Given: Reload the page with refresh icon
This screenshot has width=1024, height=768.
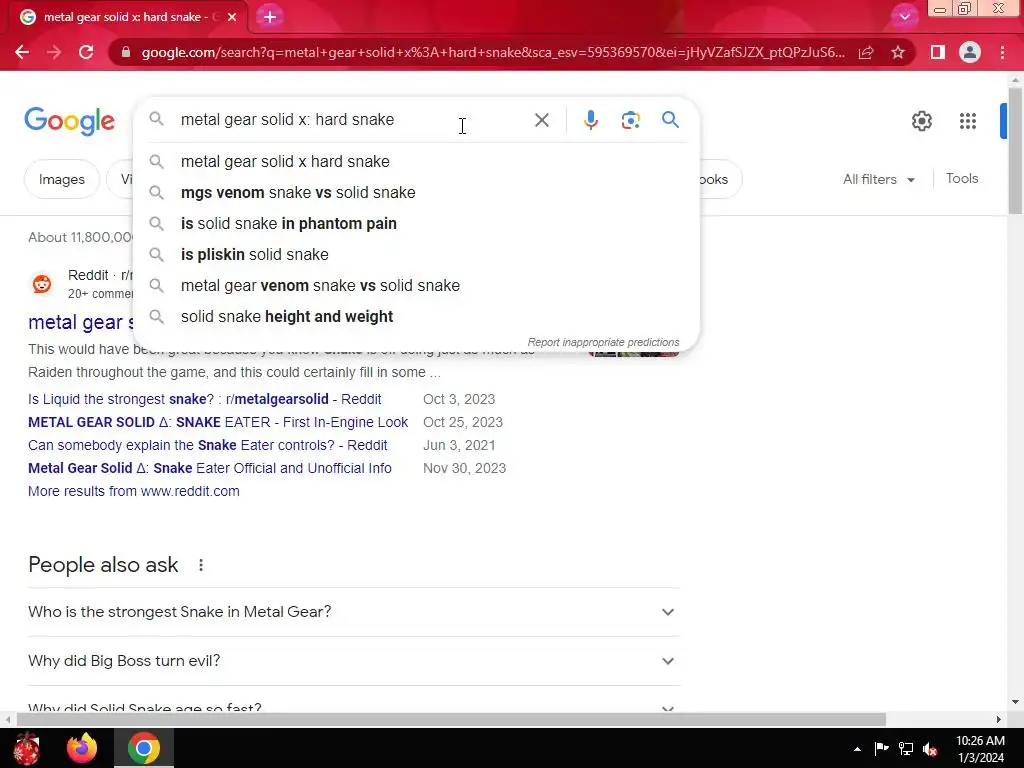Looking at the screenshot, I should tap(86, 52).
